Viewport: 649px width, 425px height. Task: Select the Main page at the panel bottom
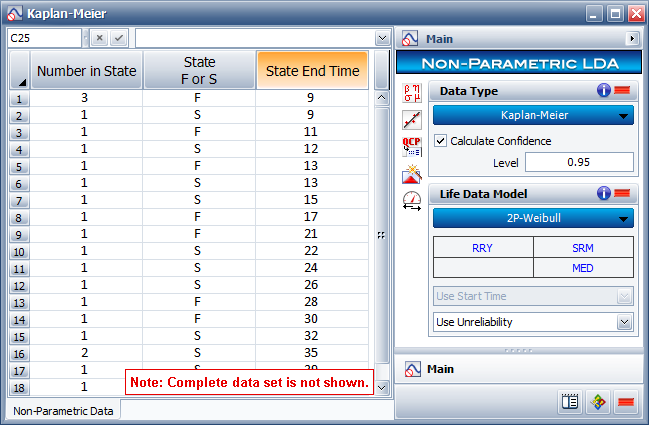[440, 369]
